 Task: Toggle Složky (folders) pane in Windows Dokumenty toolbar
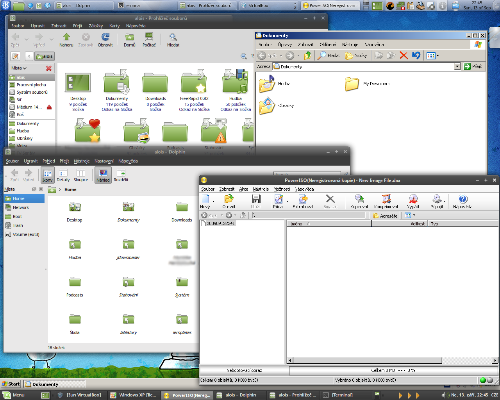[356, 55]
